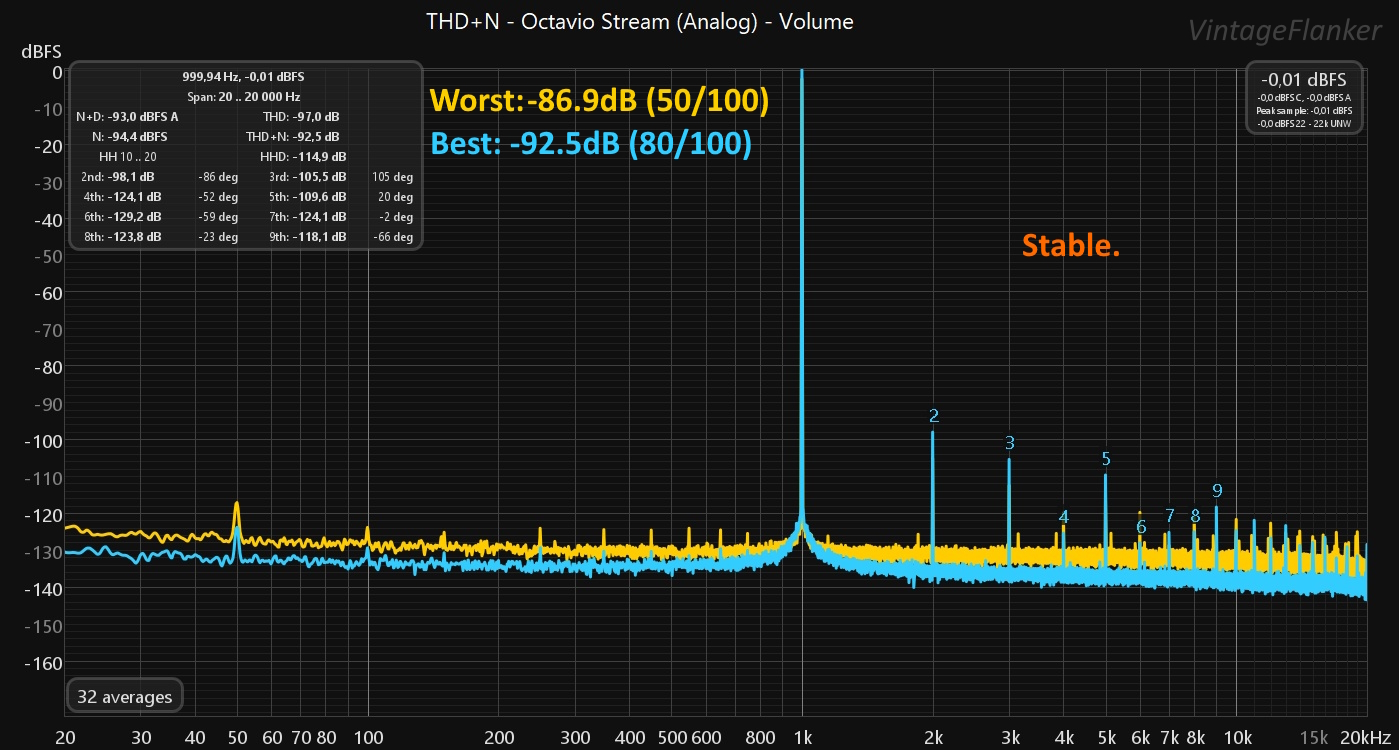Screen dimensions: 1399x750
Task: Click the "Peak sample: -0,01 dBFS" meter line
Action: click(x=1303, y=110)
